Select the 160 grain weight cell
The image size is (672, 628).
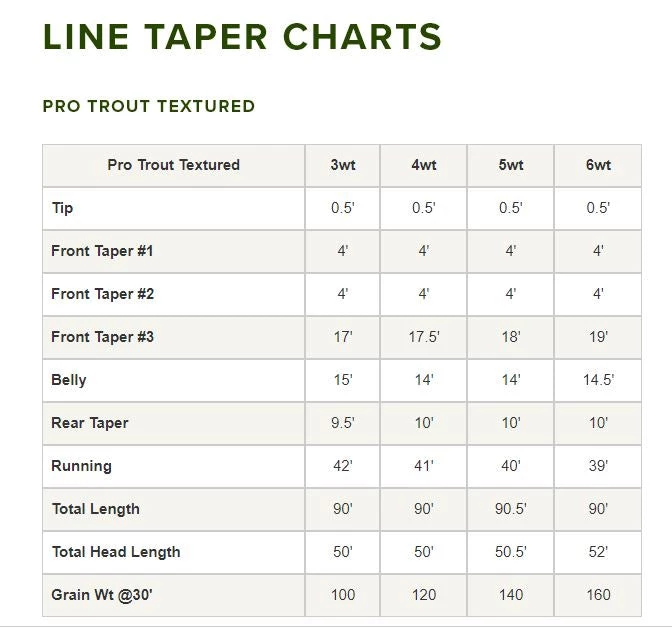tap(598, 595)
